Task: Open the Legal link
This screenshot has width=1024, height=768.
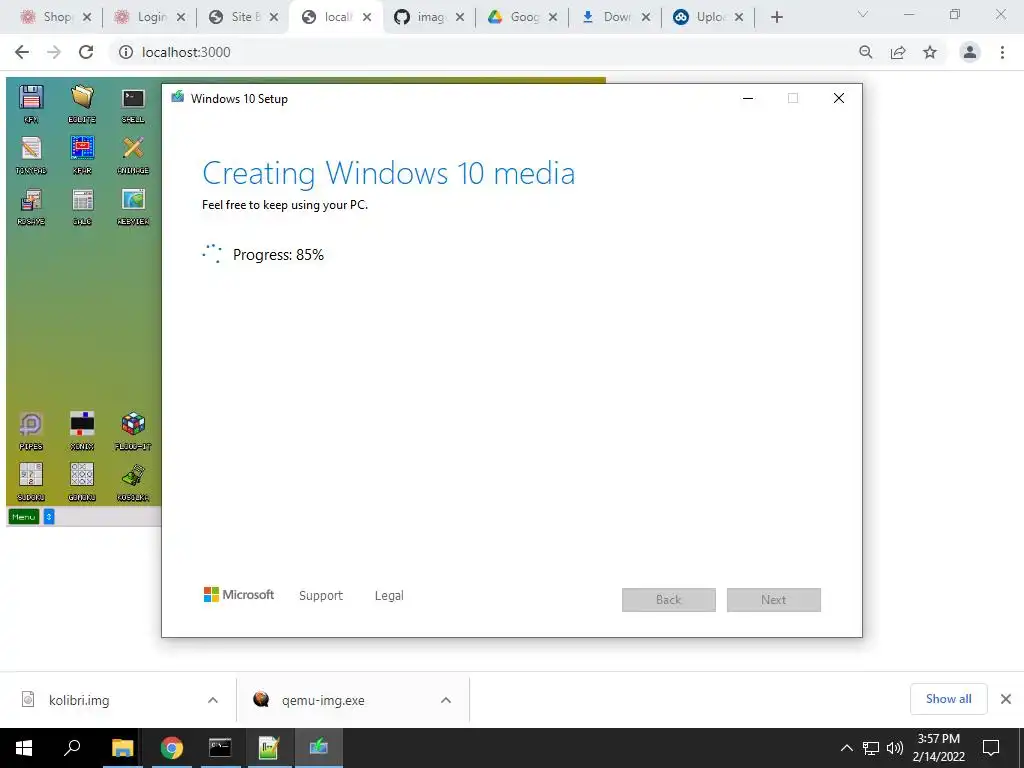Action: pos(389,595)
